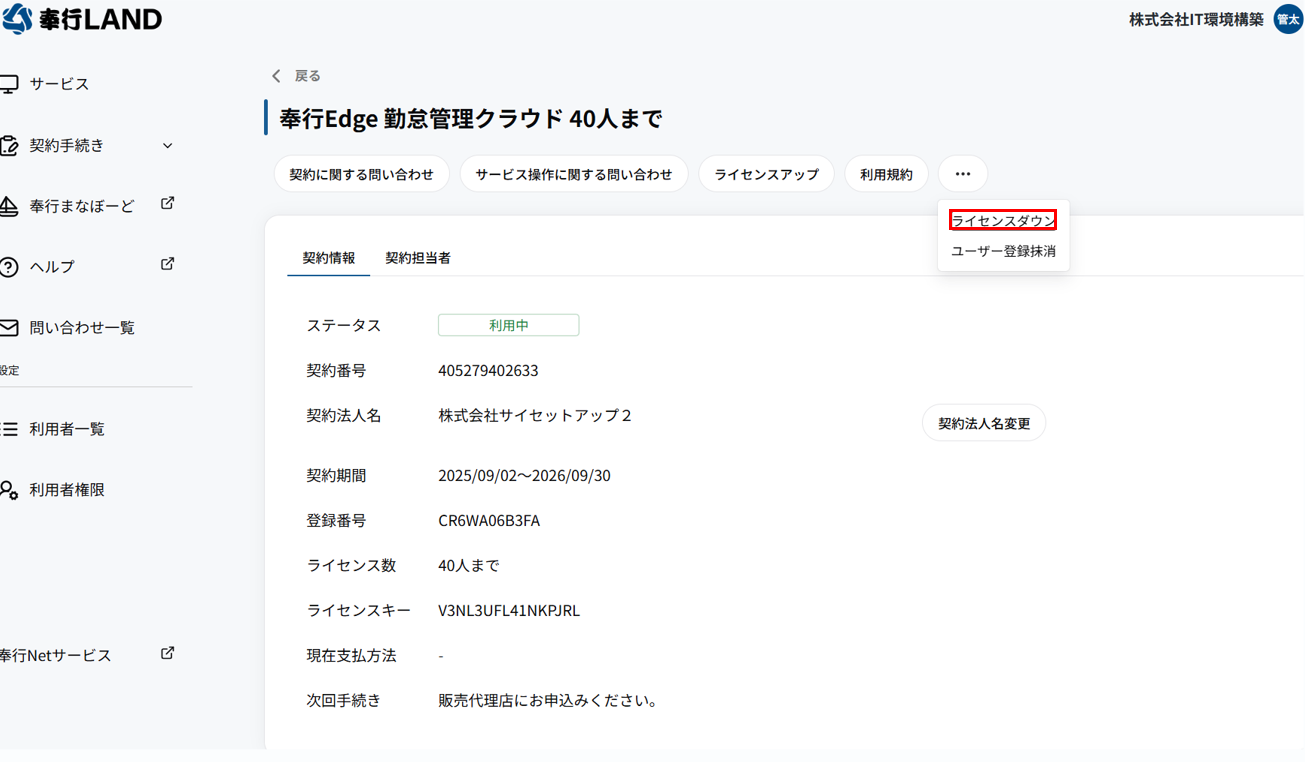The width and height of the screenshot is (1305, 762).
Task: Switch to the 契約担当者 tab
Action: pyautogui.click(x=418, y=258)
